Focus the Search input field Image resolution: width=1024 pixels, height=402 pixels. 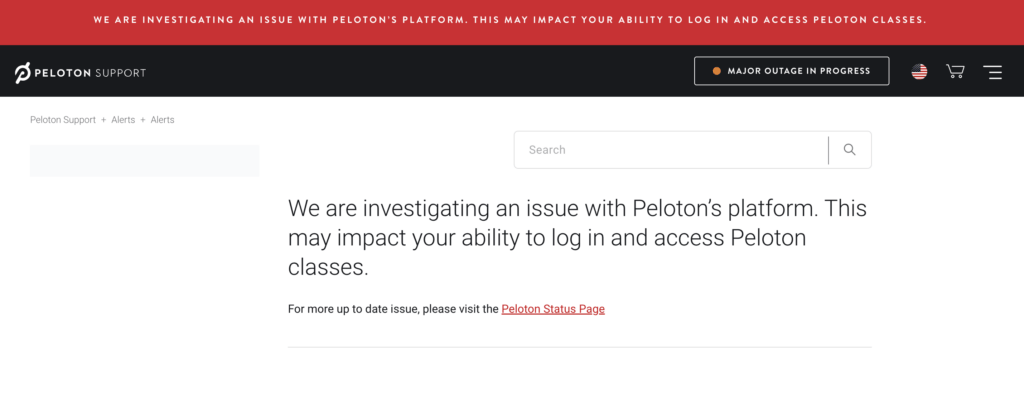[x=671, y=149]
